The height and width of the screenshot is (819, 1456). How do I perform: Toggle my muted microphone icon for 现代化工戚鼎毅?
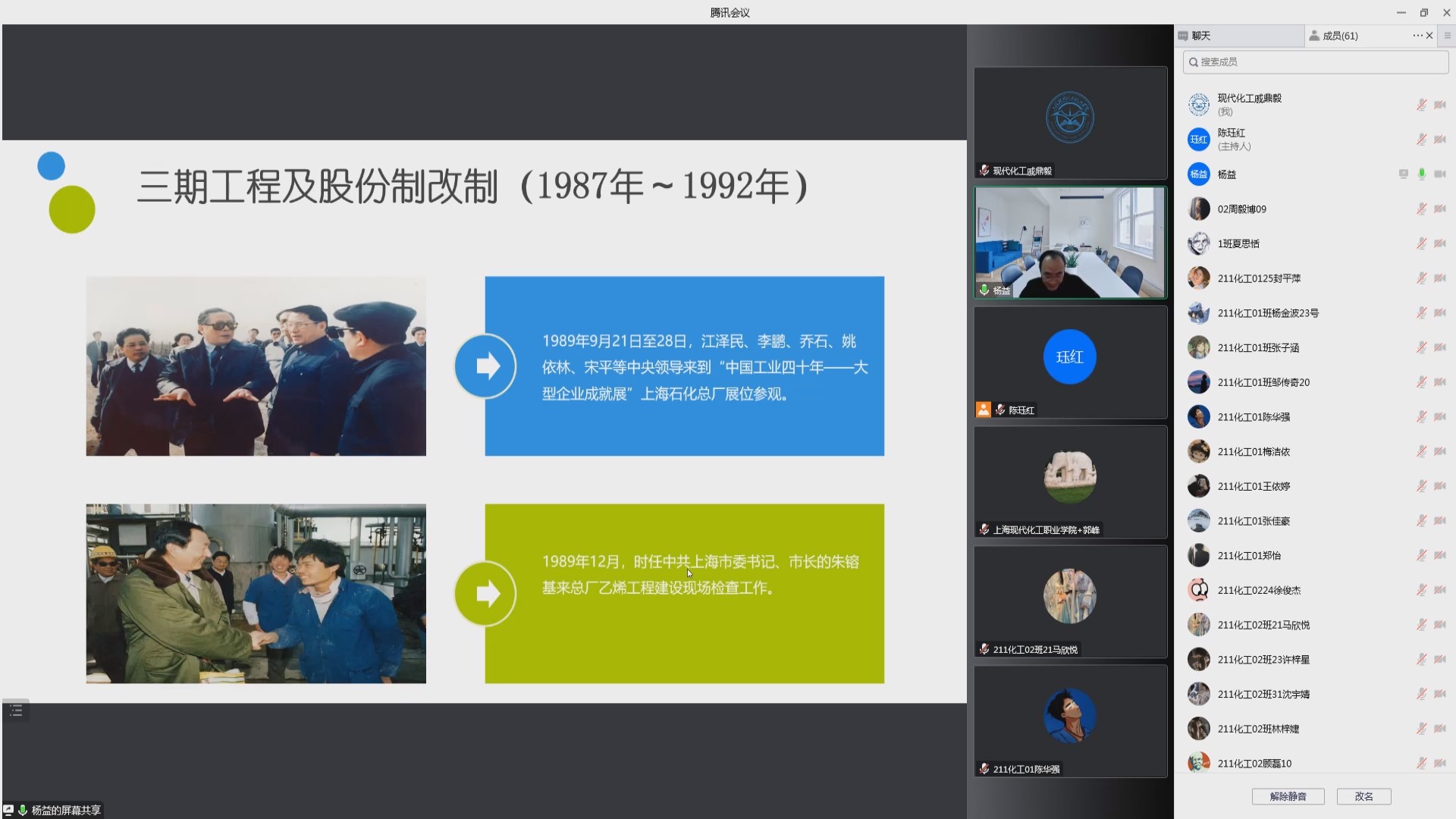pos(1422,105)
